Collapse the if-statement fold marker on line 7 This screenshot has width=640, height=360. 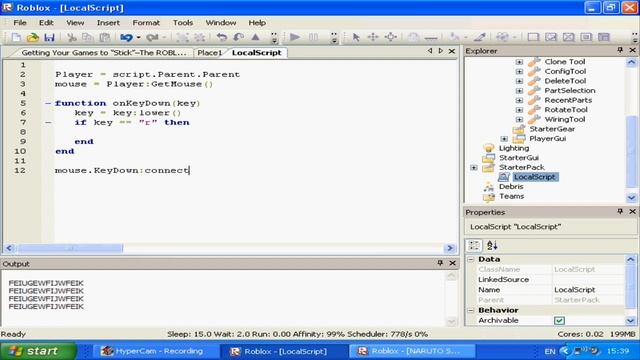point(48,122)
